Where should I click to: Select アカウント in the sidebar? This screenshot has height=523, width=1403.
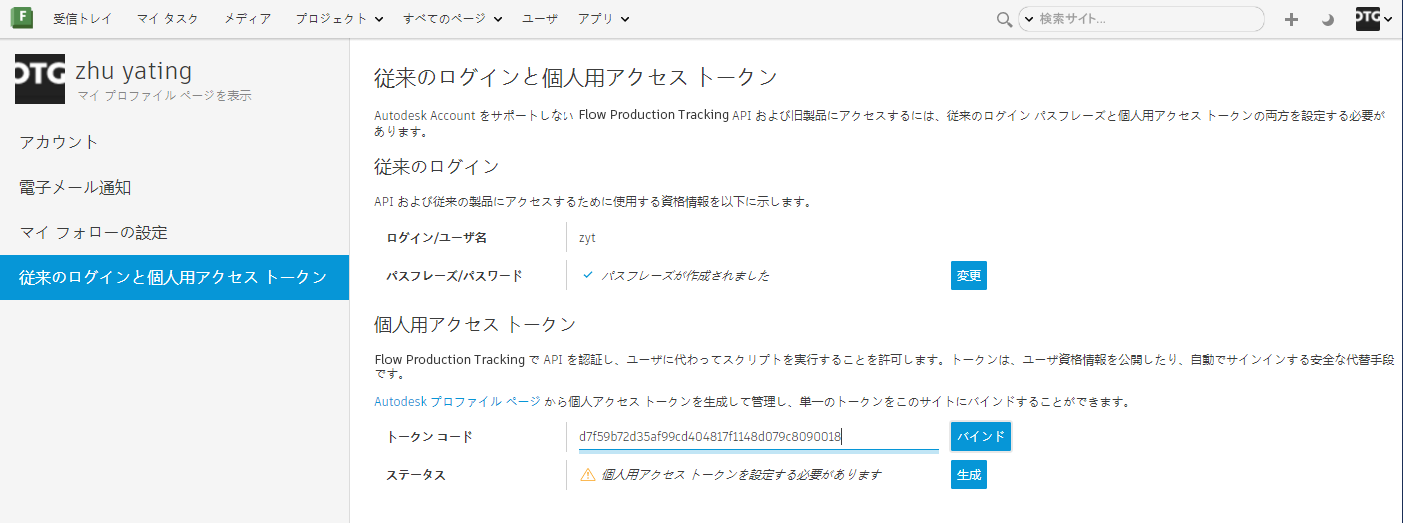point(174,142)
